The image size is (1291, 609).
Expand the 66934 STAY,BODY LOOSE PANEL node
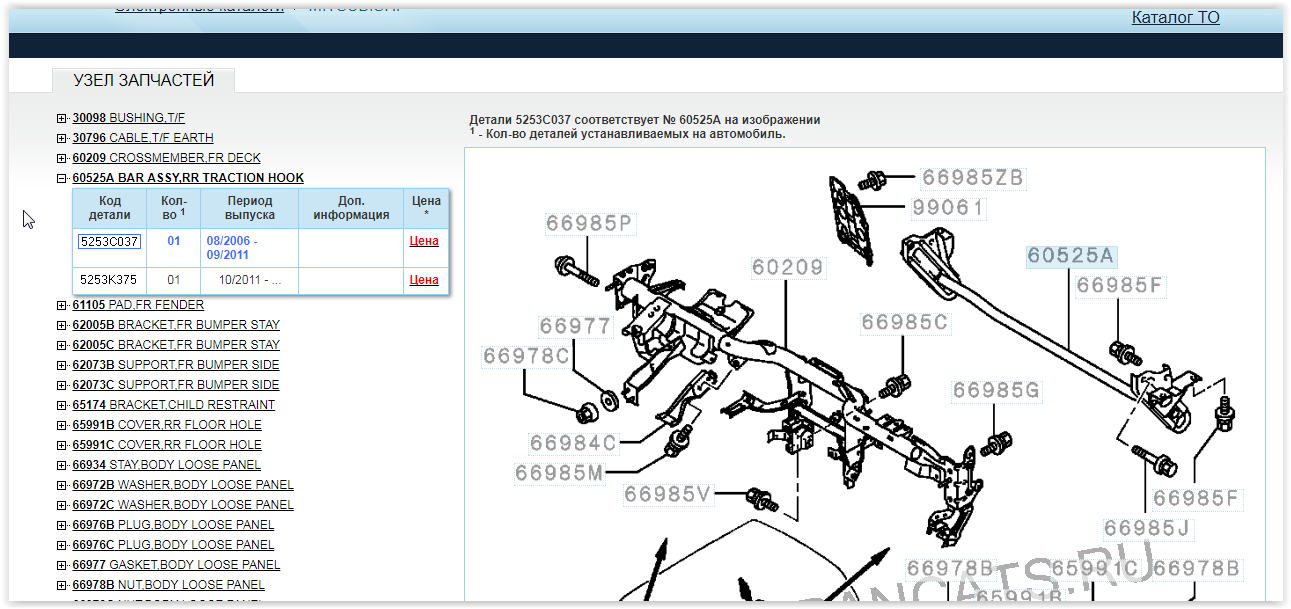62,465
